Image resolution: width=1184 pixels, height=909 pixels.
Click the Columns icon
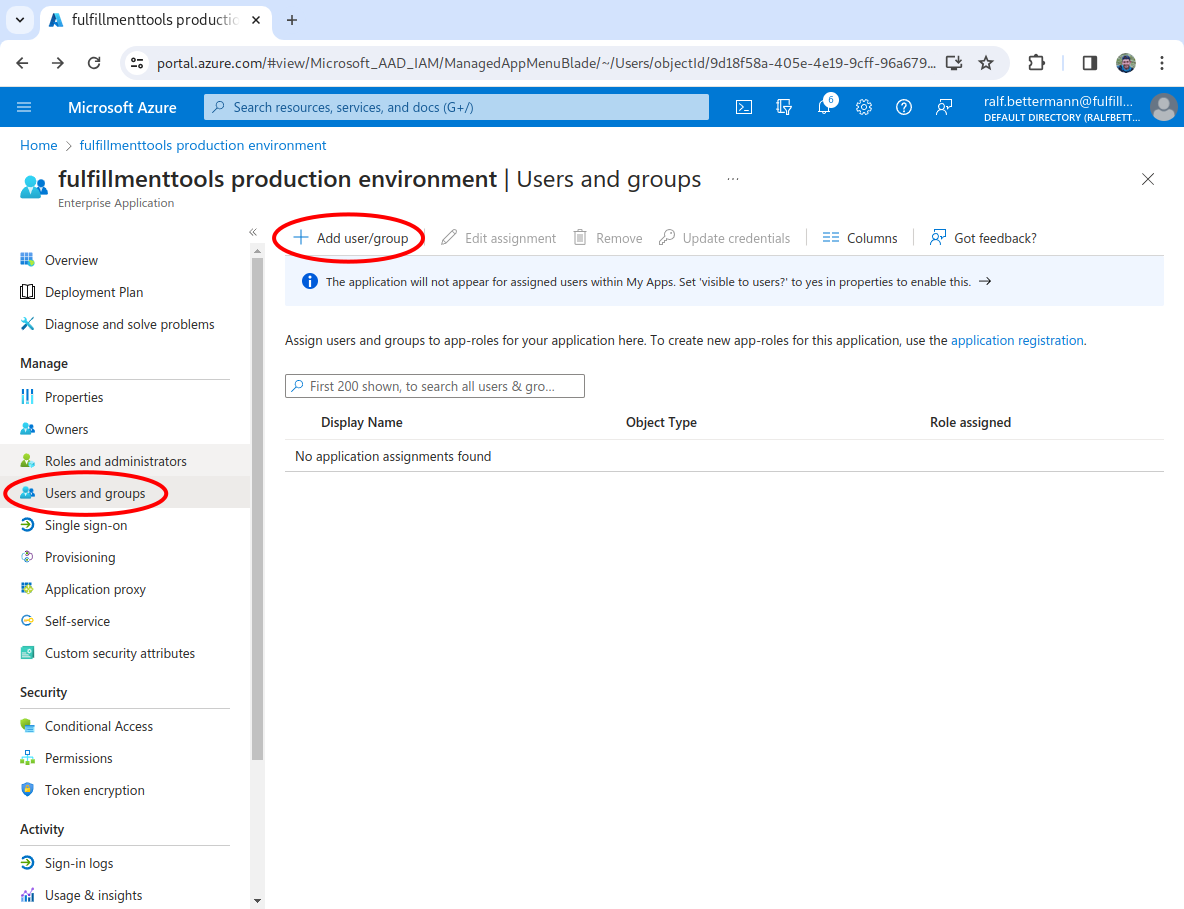pyautogui.click(x=831, y=237)
